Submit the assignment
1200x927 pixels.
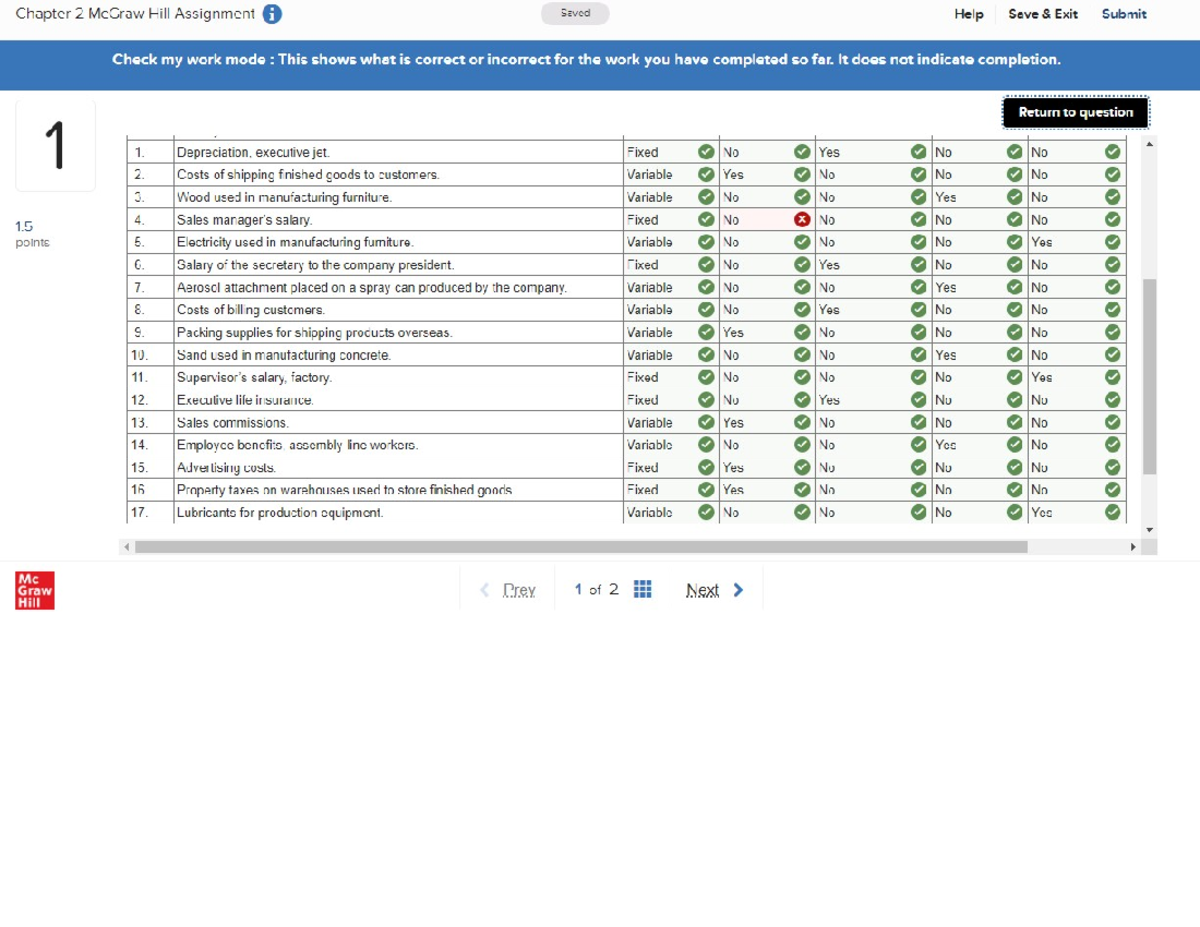click(1123, 14)
